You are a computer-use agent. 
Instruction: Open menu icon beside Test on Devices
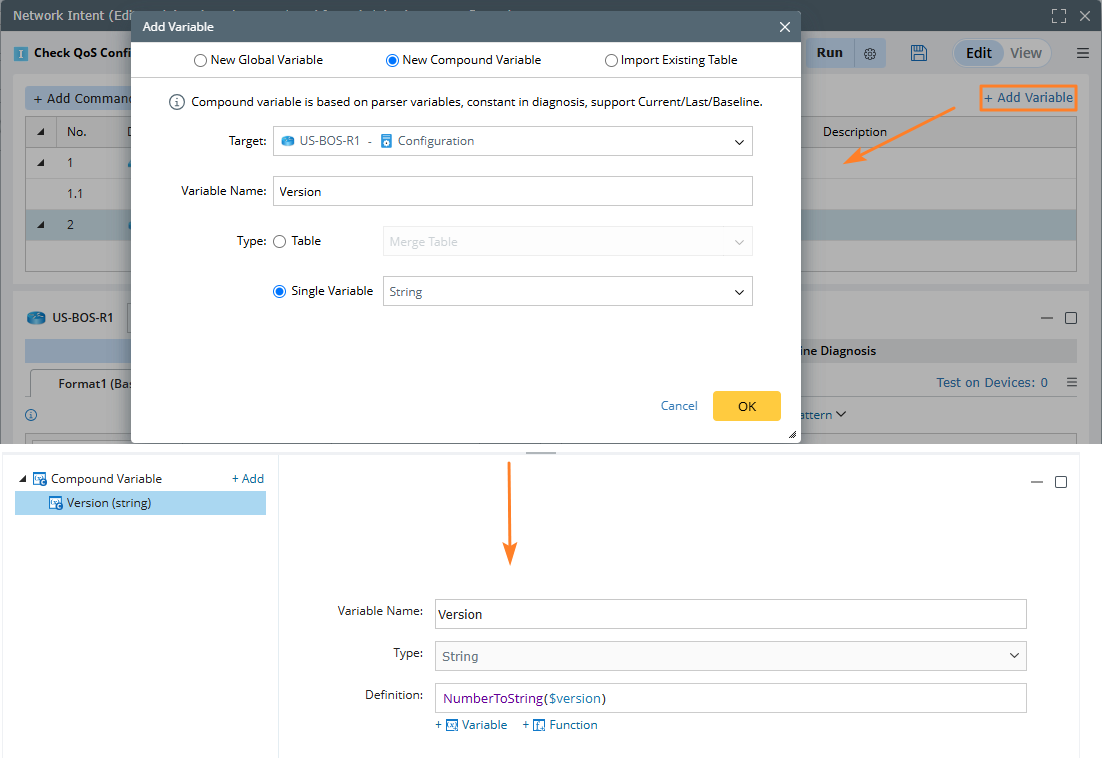[1071, 382]
